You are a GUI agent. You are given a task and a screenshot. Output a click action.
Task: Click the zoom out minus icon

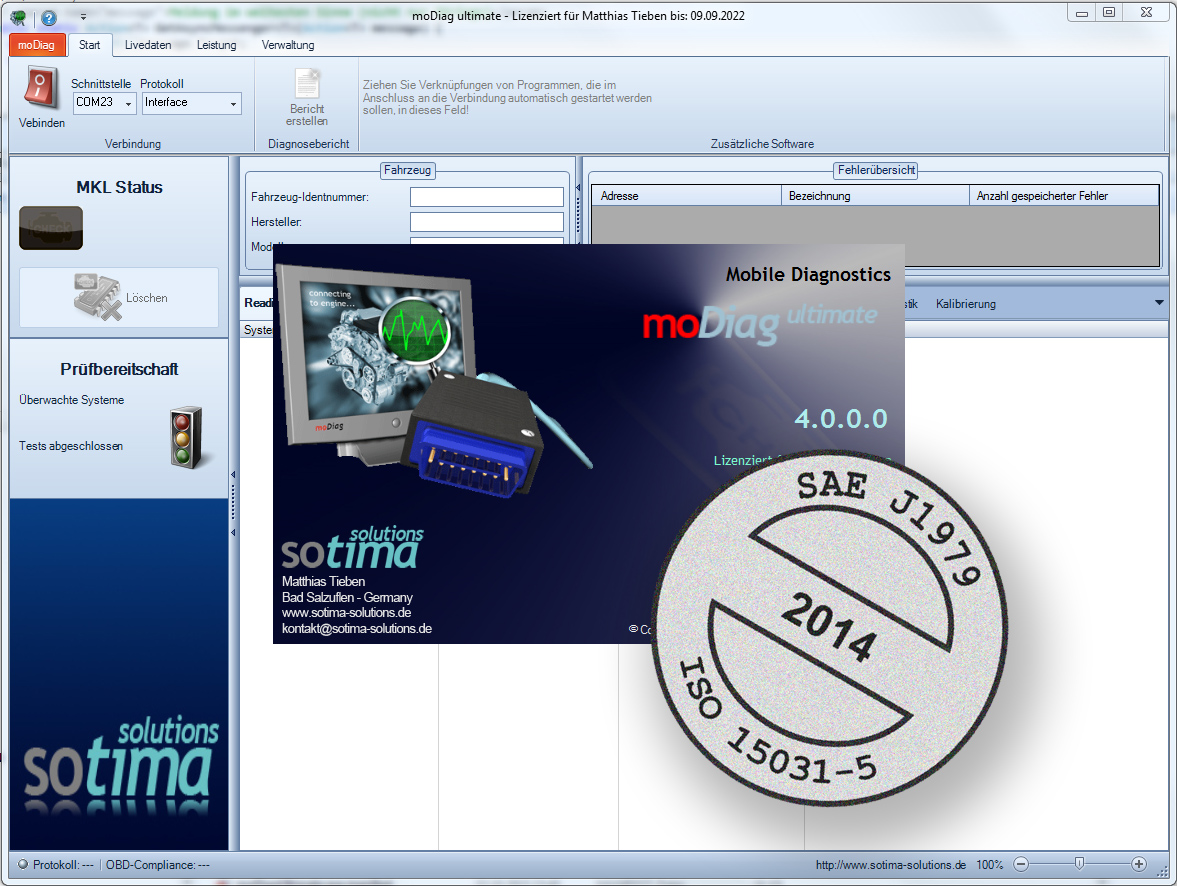coord(1021,864)
